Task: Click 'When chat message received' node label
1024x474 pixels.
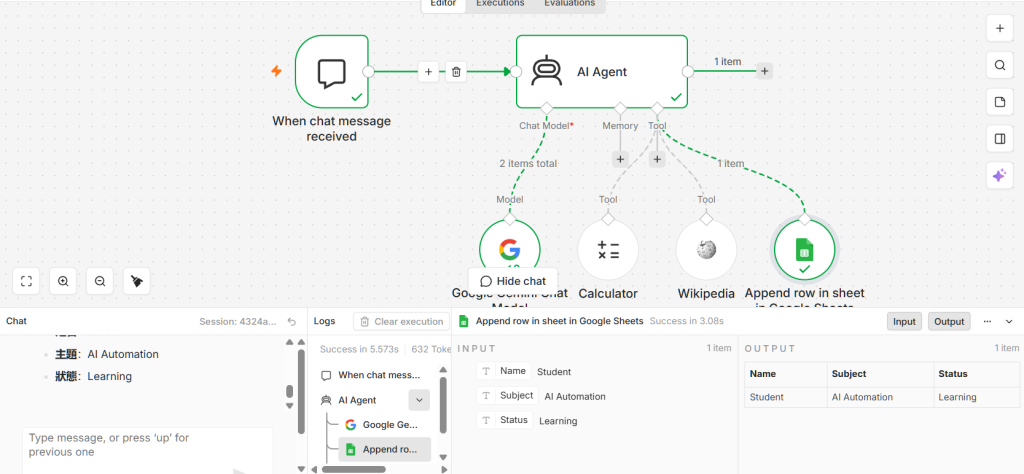Action: click(332, 129)
